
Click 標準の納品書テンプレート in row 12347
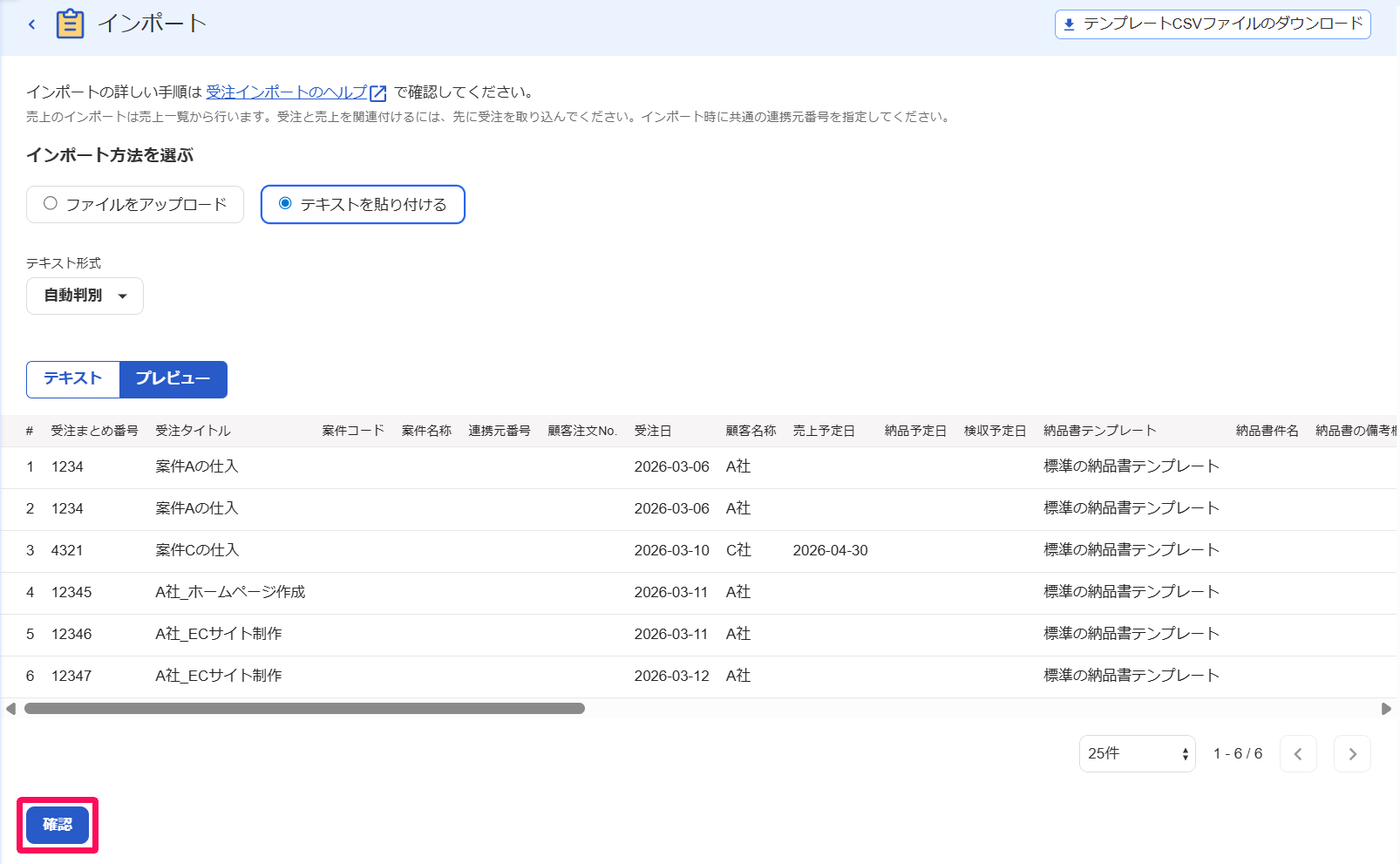pos(1132,677)
